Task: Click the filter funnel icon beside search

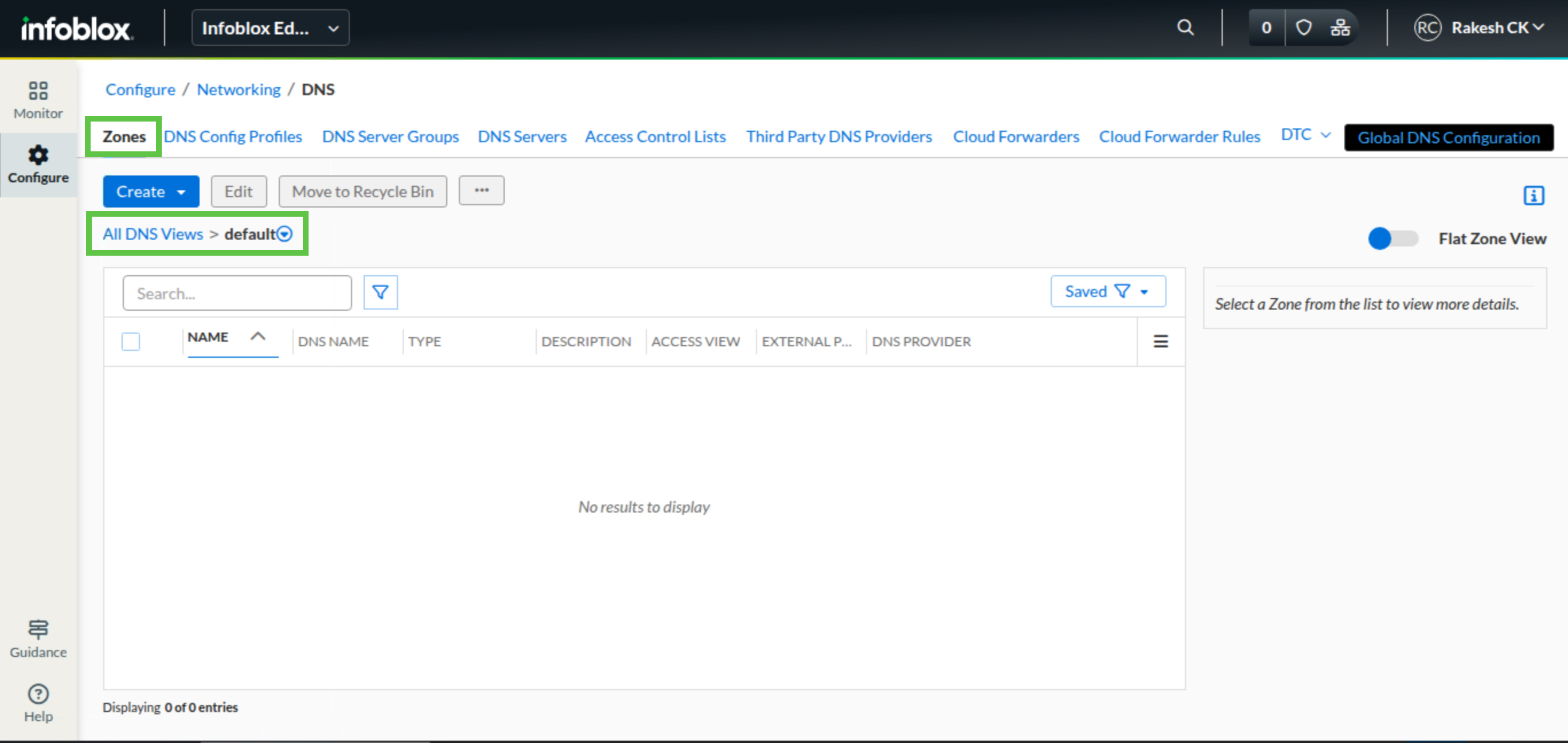Action: [380, 293]
